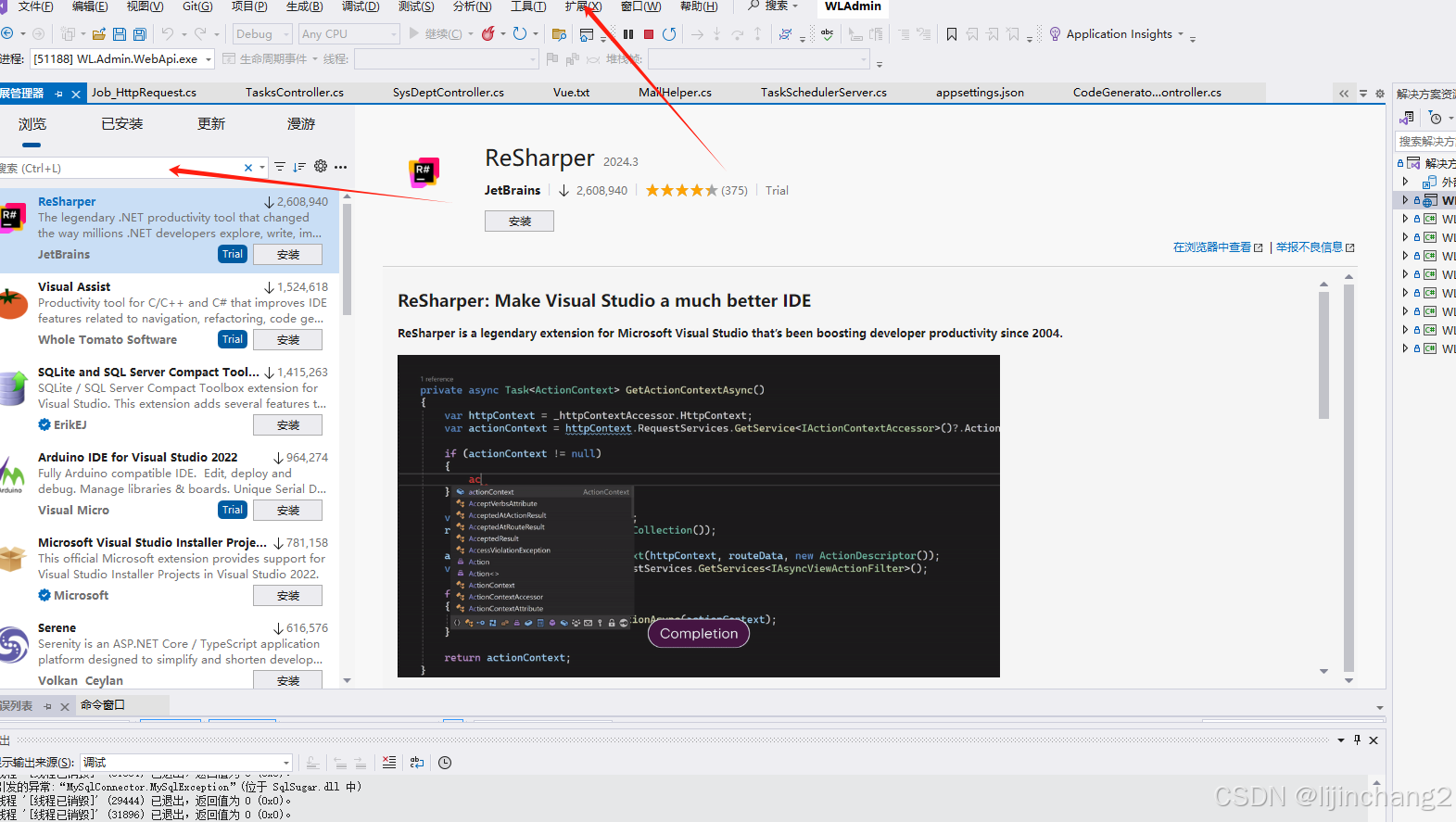Screen dimensions: 1456x822
Task: Open extension manager settings gear
Action: (x=321, y=167)
